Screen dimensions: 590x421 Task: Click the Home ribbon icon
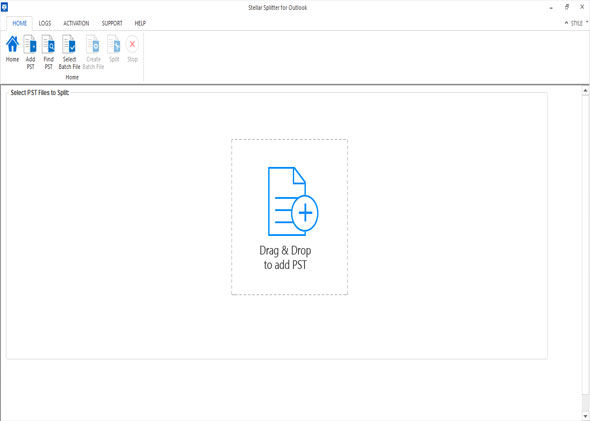tap(12, 44)
